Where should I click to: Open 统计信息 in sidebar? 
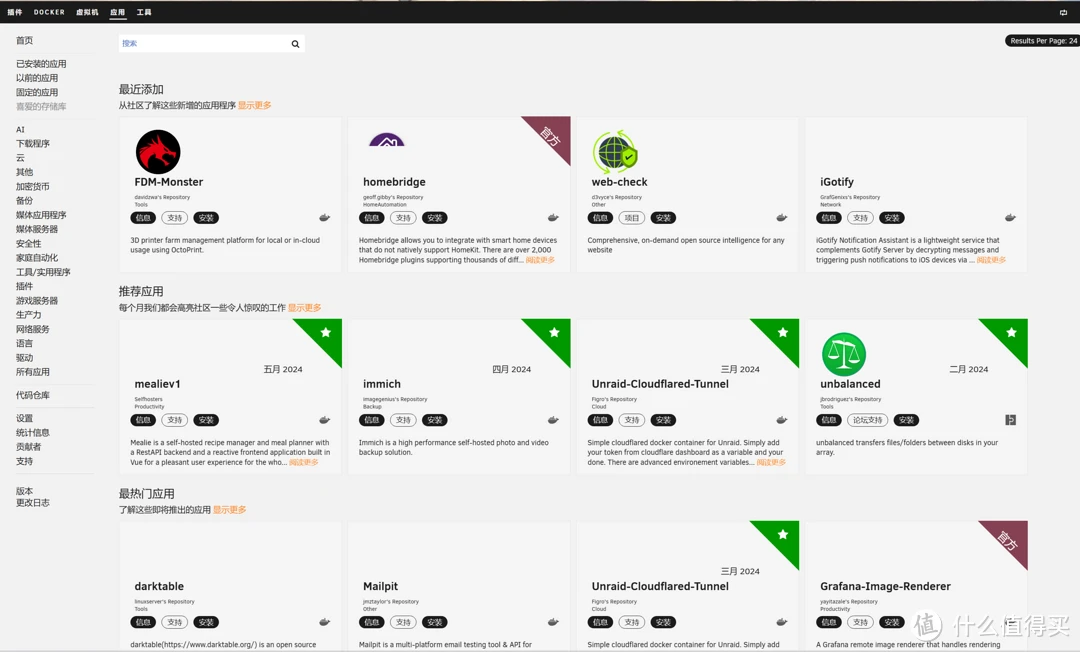pyautogui.click(x=33, y=433)
